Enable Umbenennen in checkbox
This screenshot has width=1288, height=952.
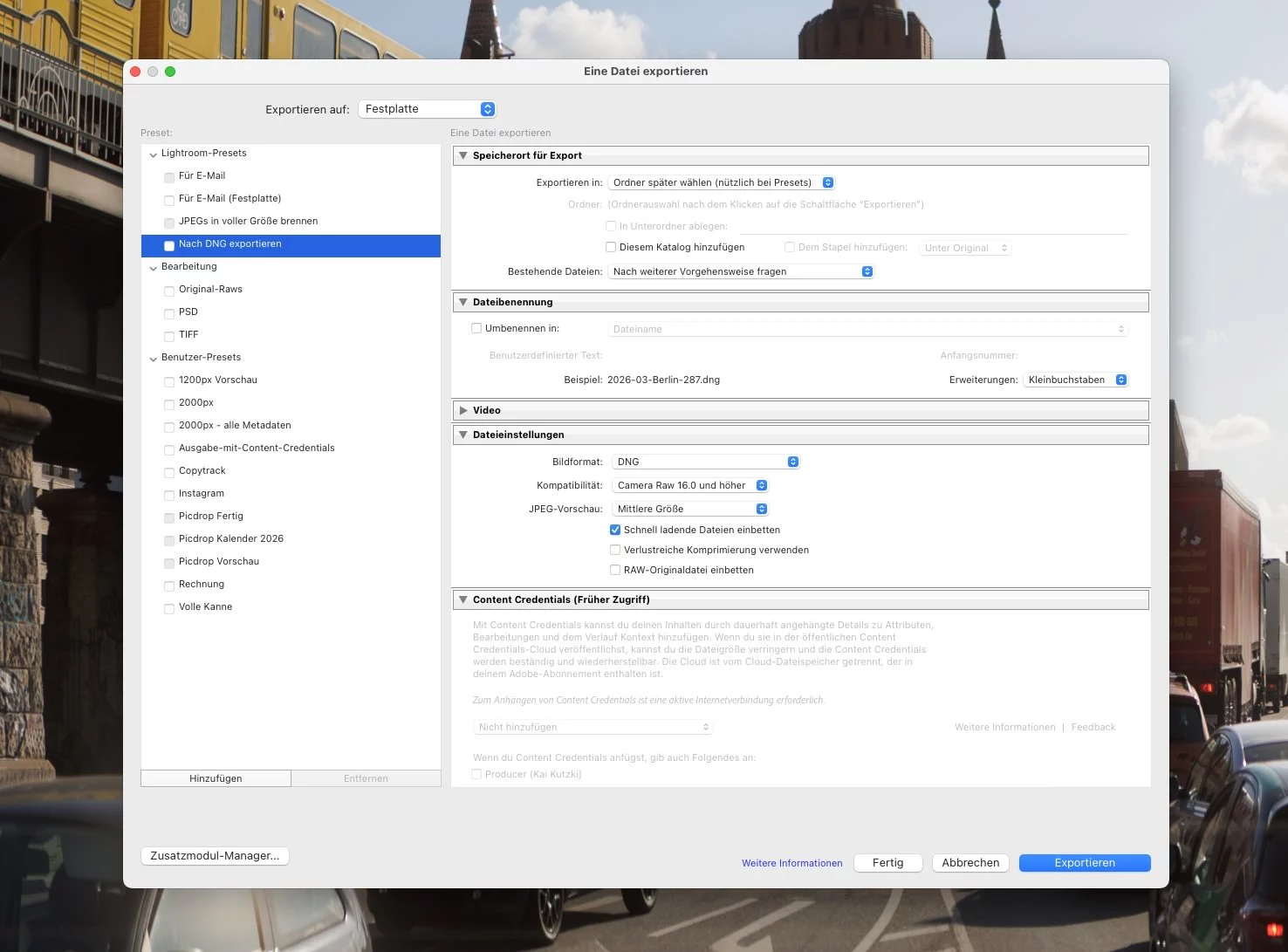pos(476,328)
